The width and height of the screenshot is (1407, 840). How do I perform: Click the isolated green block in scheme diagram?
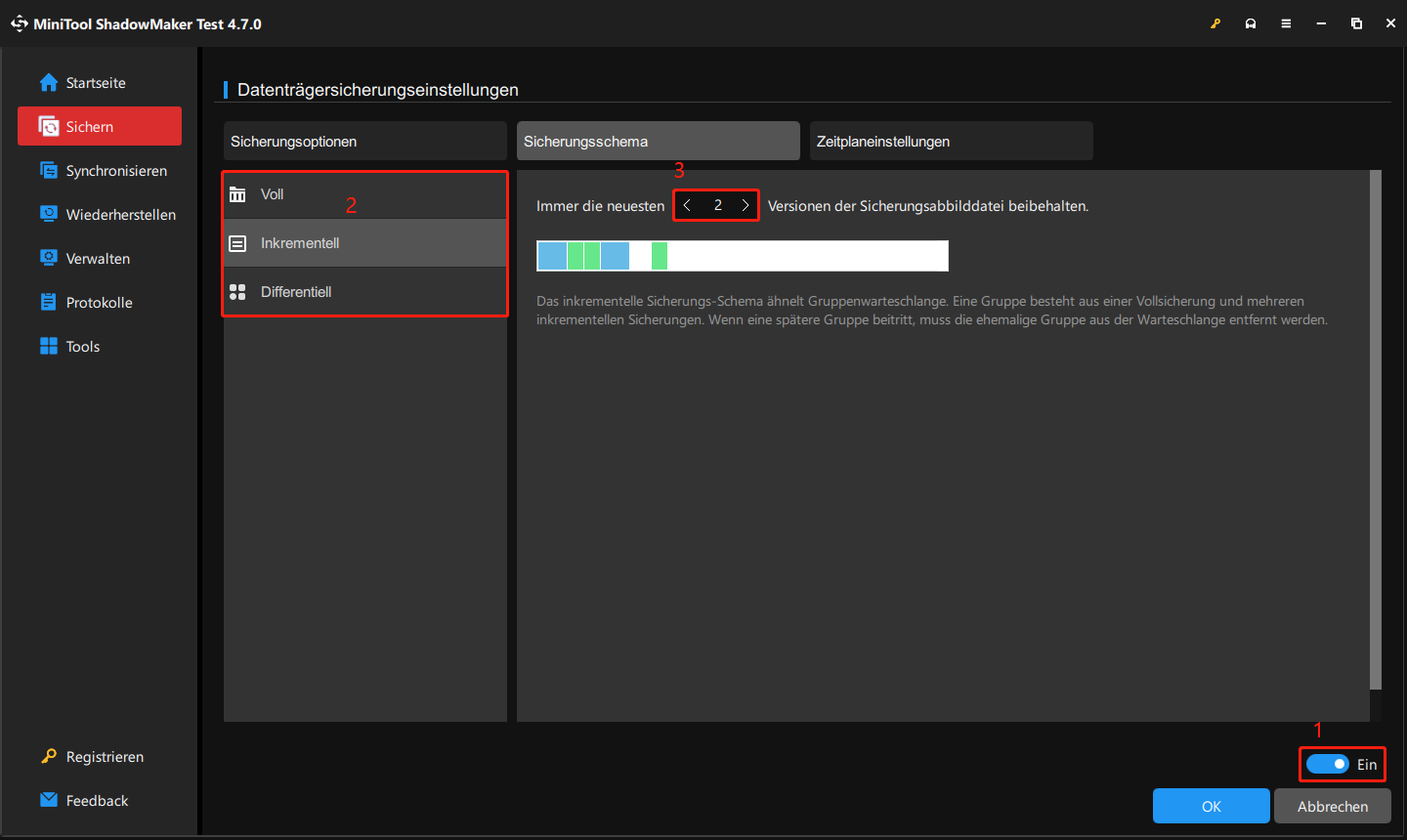coord(660,256)
